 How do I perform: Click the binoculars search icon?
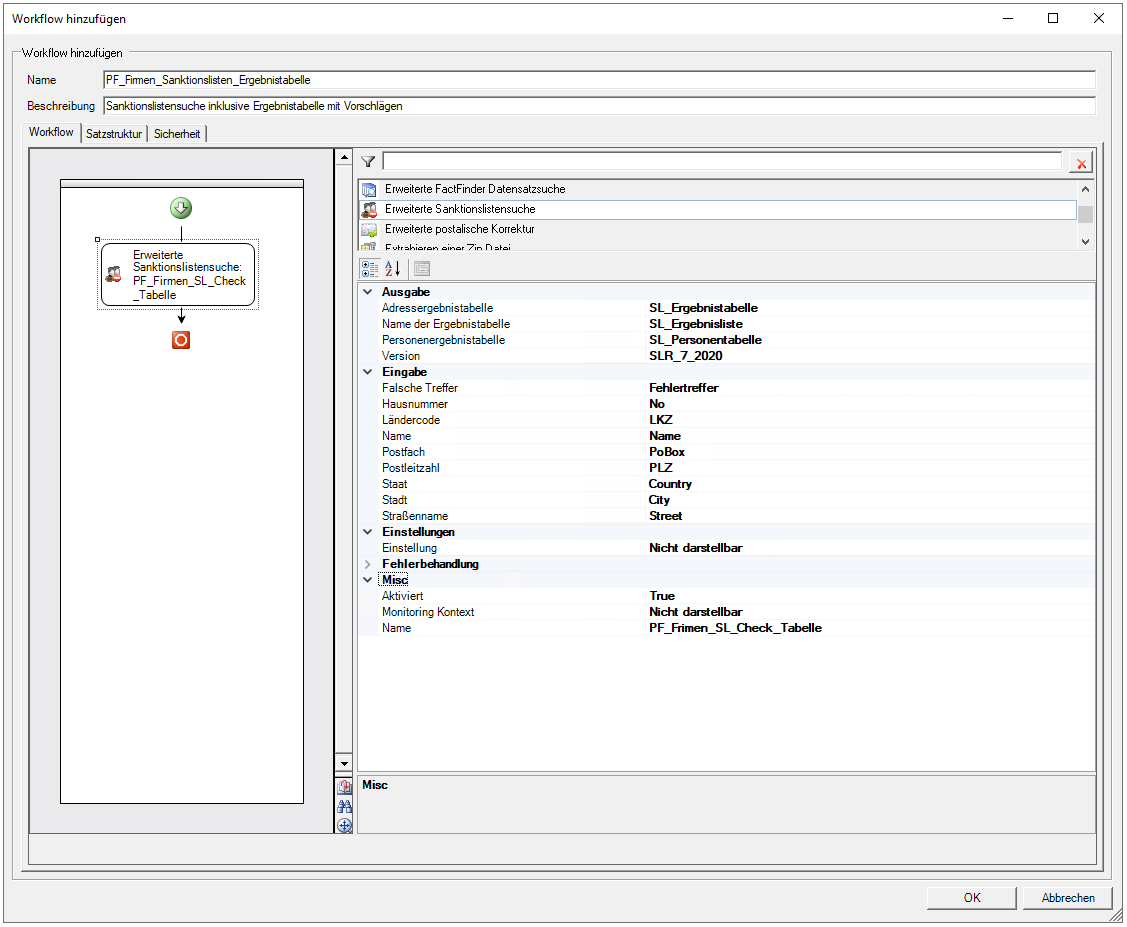click(x=344, y=806)
